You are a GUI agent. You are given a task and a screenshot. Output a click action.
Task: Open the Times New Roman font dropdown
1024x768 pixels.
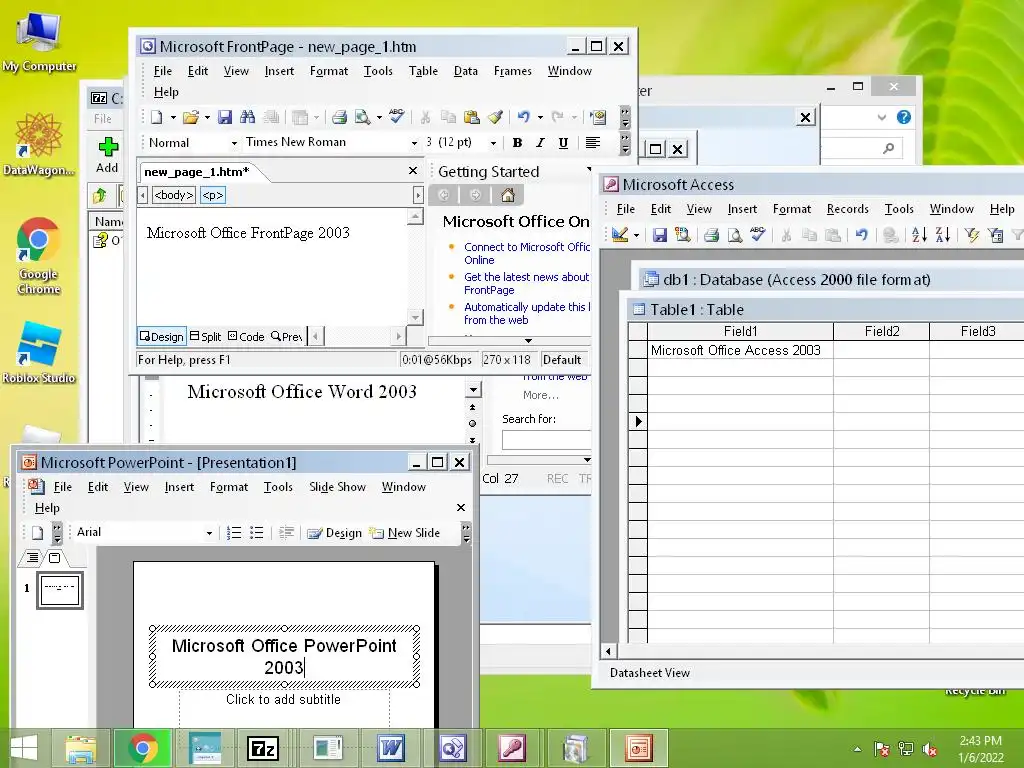pyautogui.click(x=414, y=143)
